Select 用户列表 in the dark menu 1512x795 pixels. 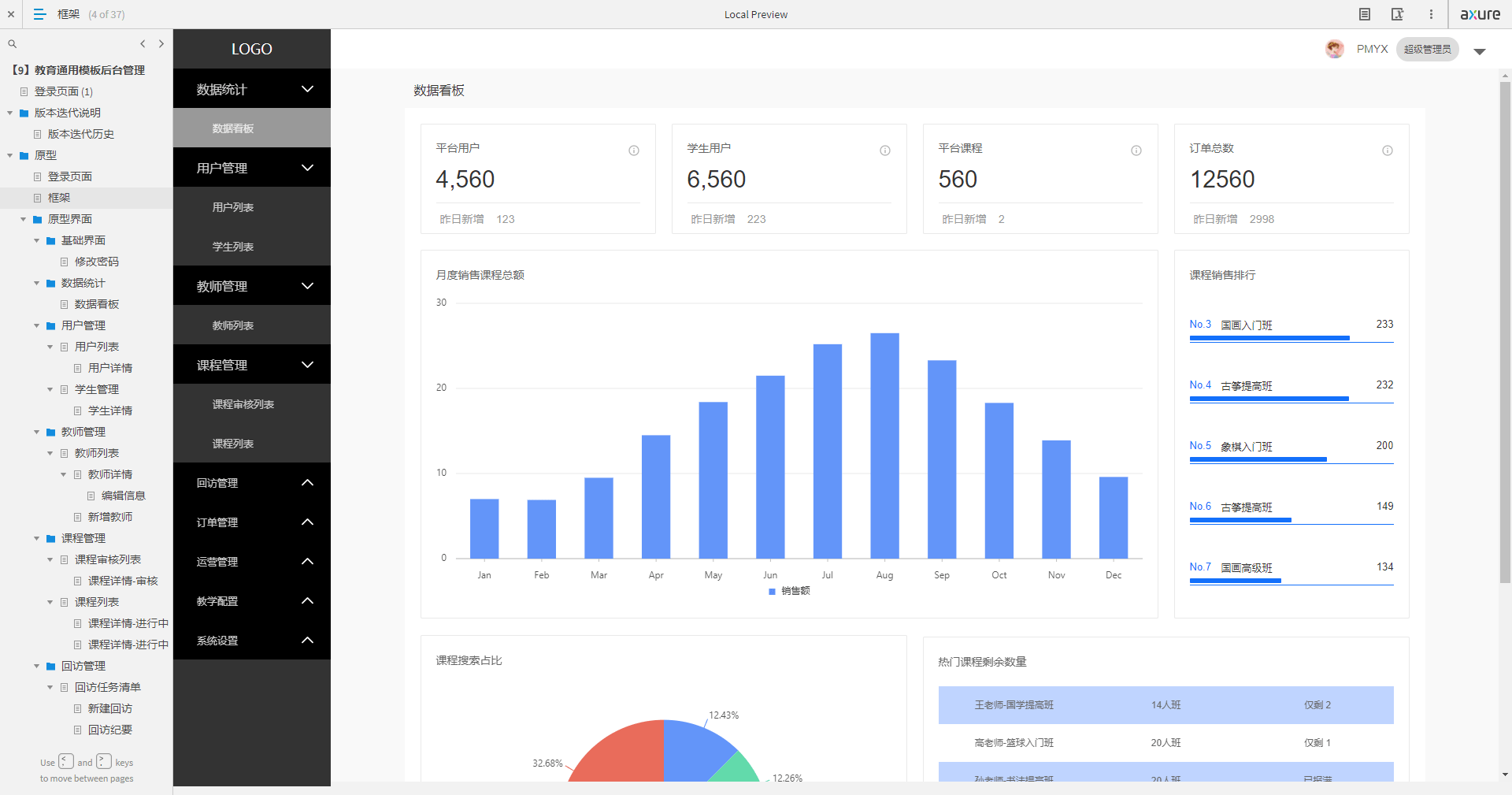pyautogui.click(x=252, y=206)
